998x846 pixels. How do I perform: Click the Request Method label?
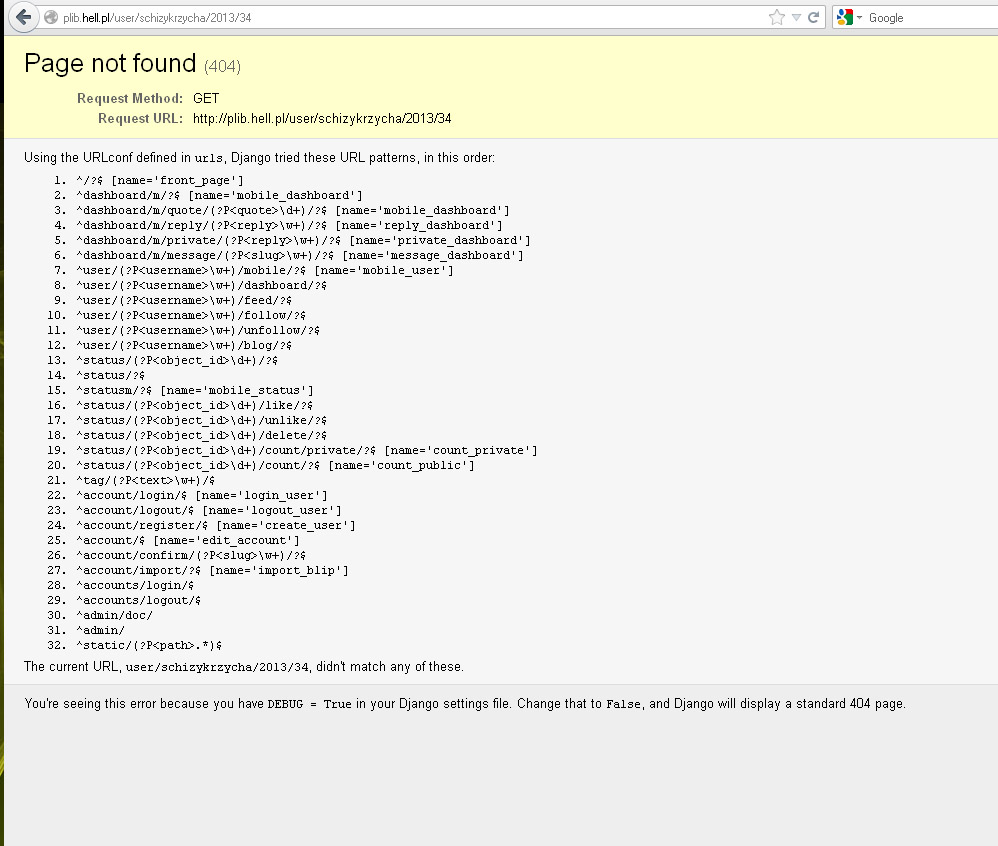(x=130, y=98)
